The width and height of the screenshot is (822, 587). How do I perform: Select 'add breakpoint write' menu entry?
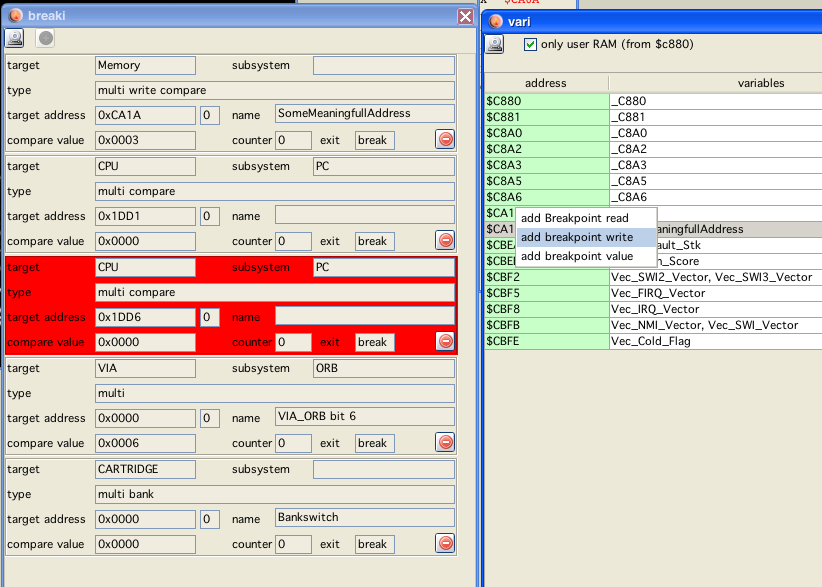coord(576,237)
